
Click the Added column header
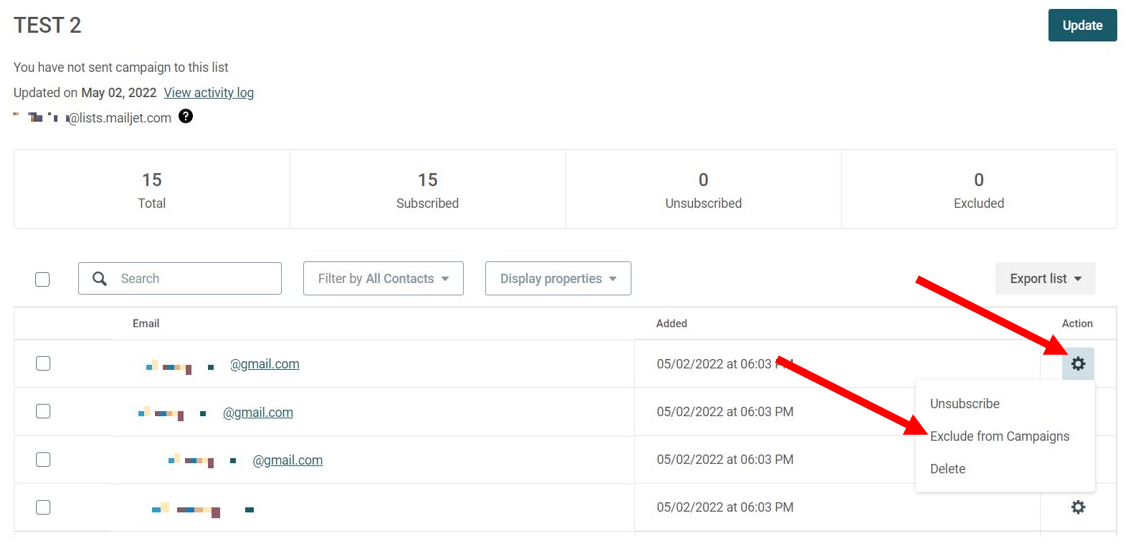tap(671, 323)
